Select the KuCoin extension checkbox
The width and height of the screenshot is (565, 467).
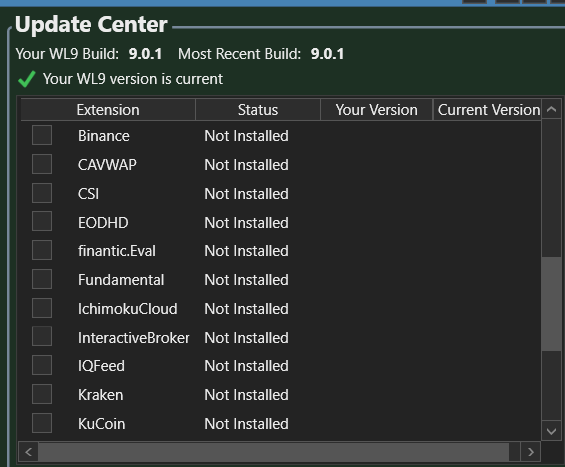42,423
